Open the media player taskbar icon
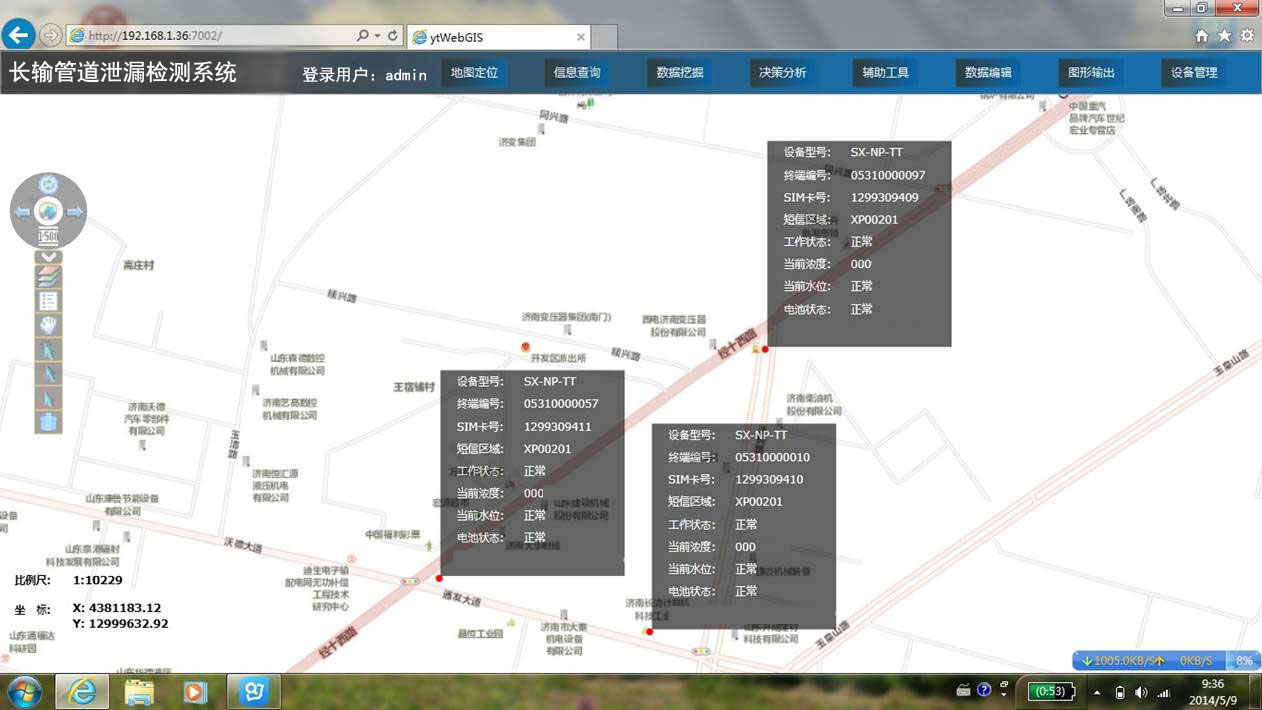The height and width of the screenshot is (710, 1262). [x=196, y=691]
